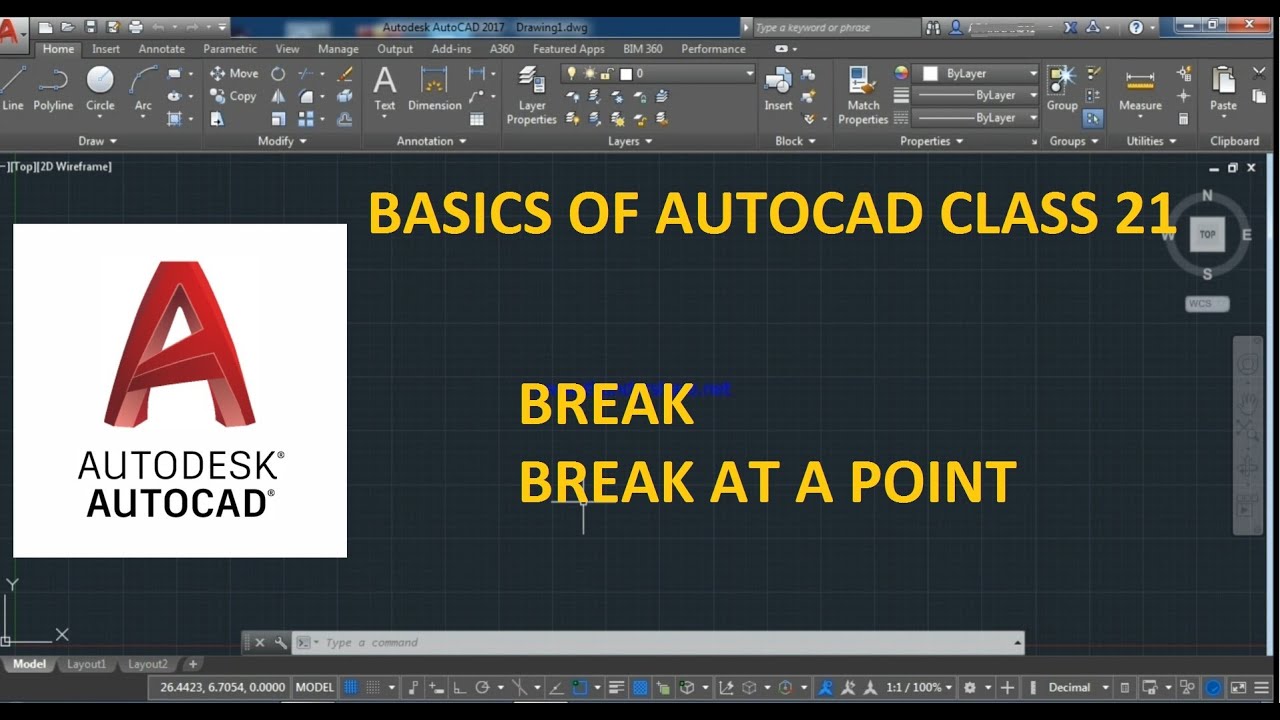Open the Decimal units dropdown
The height and width of the screenshot is (720, 1280).
pyautogui.click(x=1078, y=688)
